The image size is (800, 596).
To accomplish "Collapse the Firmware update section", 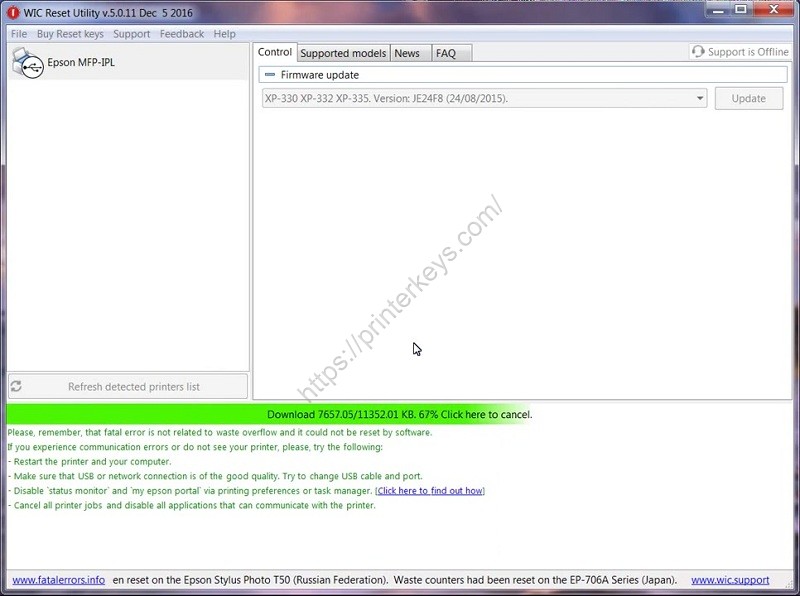I will click(x=270, y=75).
